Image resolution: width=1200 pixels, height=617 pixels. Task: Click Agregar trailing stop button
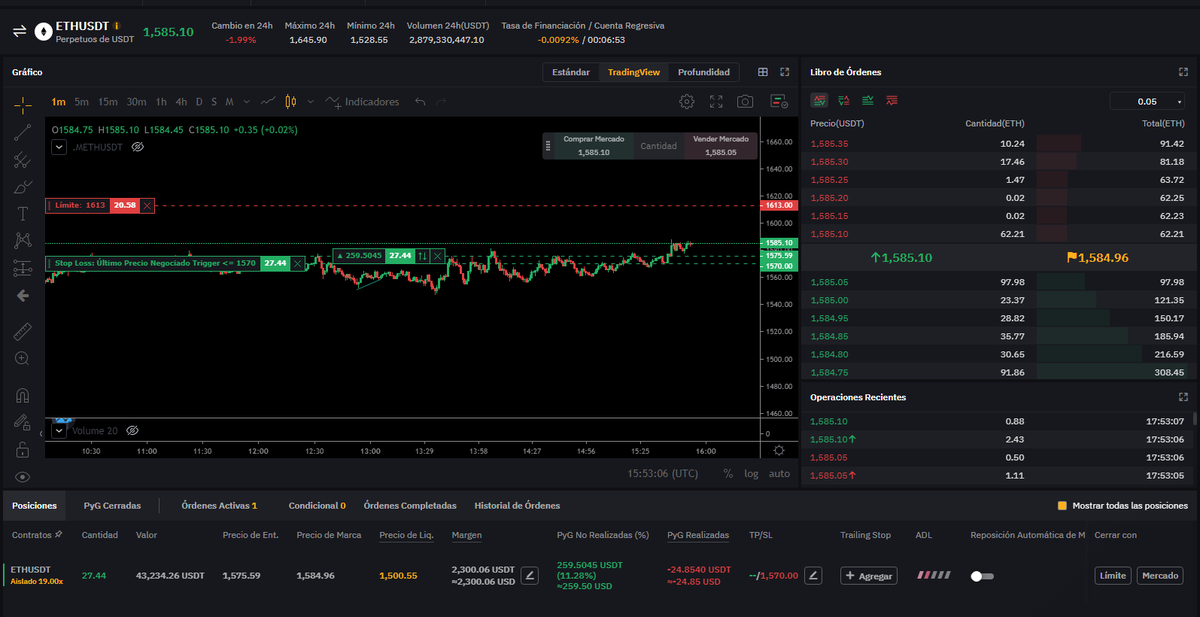(868, 576)
